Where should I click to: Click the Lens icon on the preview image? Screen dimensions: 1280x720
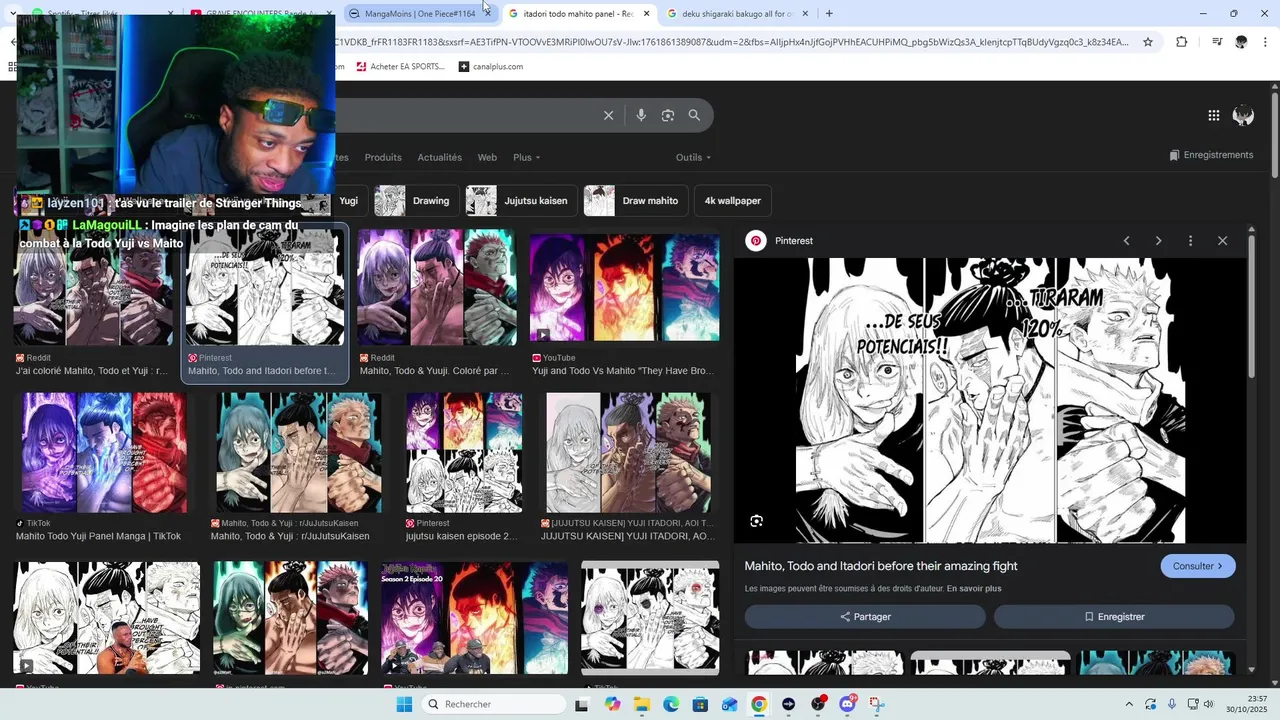click(756, 521)
